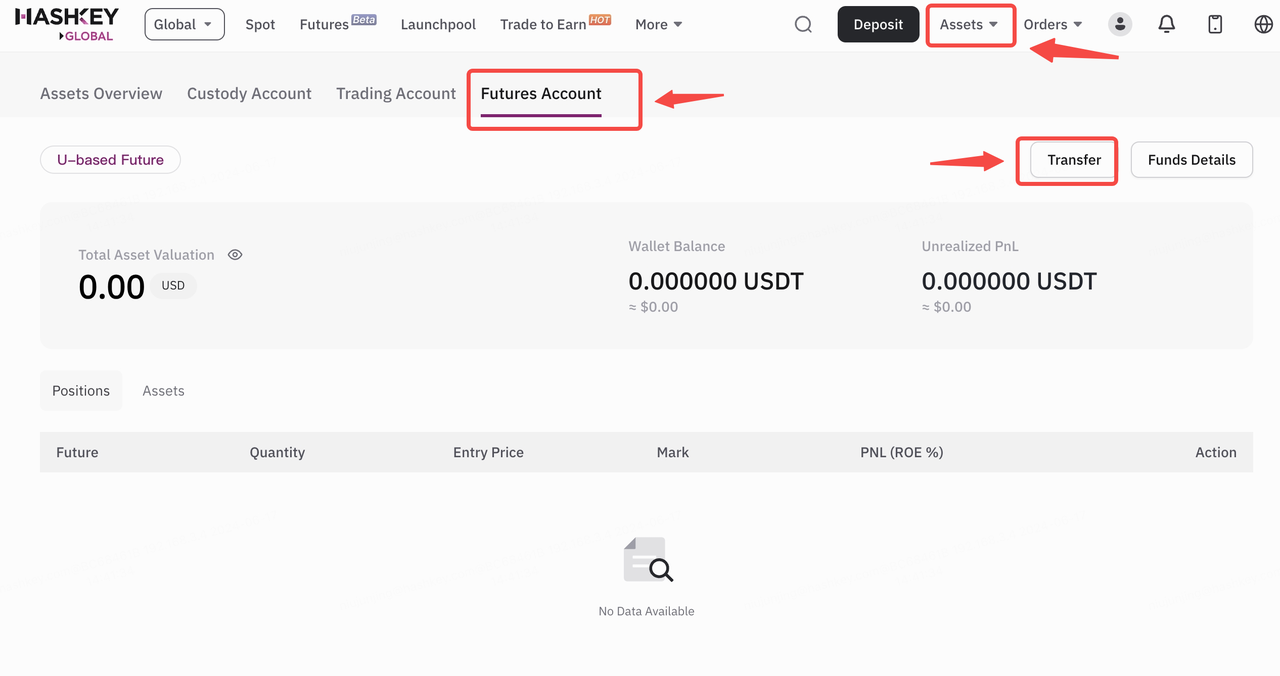Click the Total Asset Valuation label

(146, 255)
